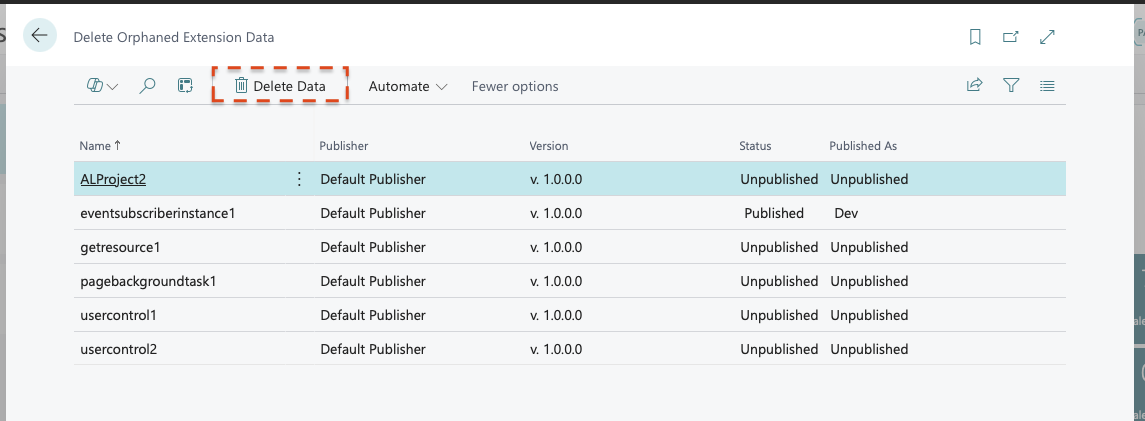Image resolution: width=1145 pixels, height=421 pixels.
Task: Open the copilot dropdown in the toolbar
Action: (102, 86)
